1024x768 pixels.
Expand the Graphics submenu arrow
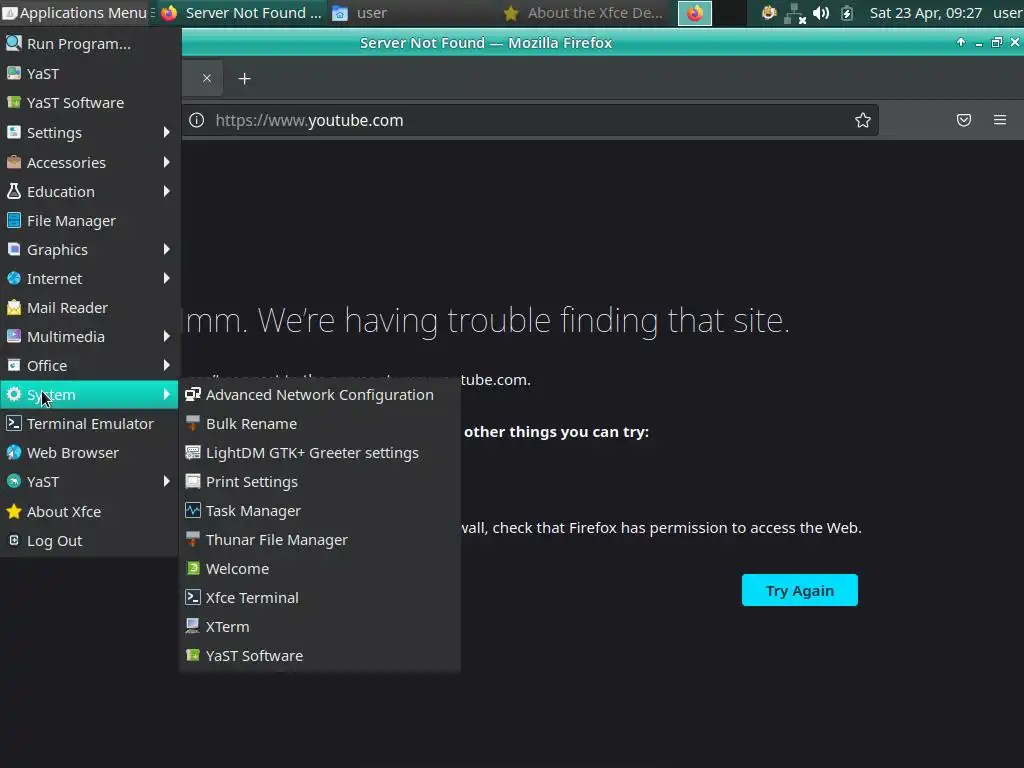[167, 249]
